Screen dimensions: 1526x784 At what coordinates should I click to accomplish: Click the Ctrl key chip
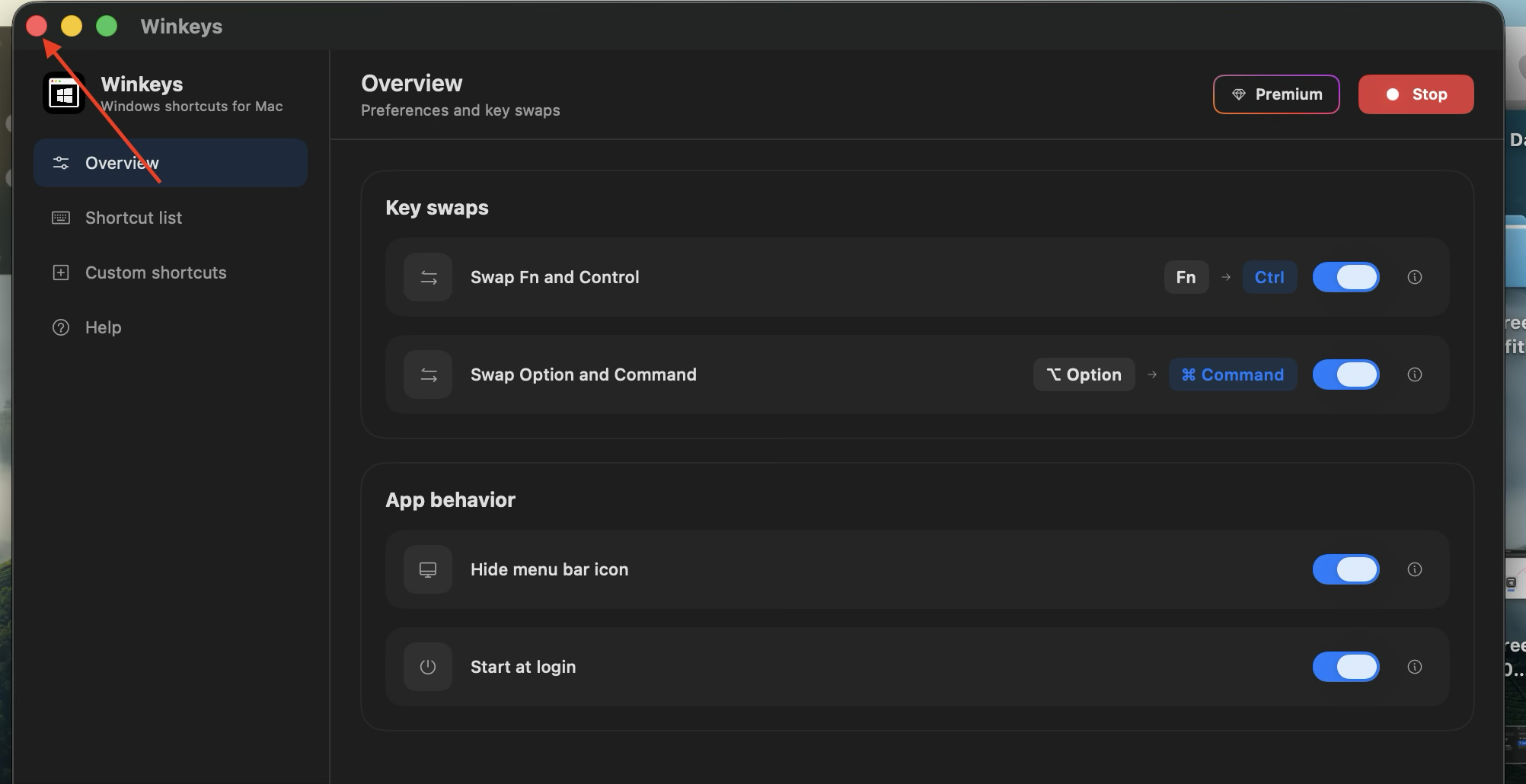click(1270, 277)
